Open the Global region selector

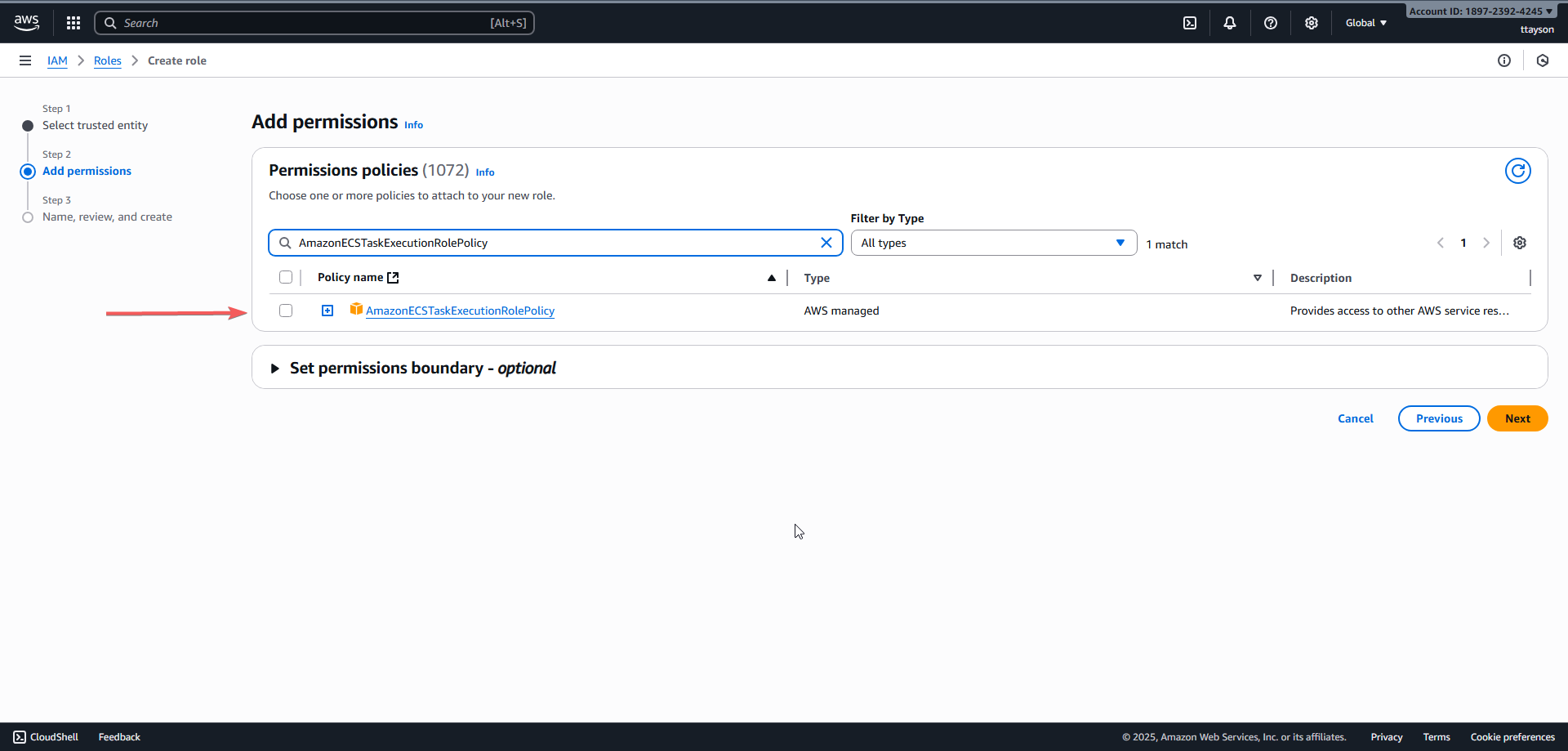[1365, 23]
